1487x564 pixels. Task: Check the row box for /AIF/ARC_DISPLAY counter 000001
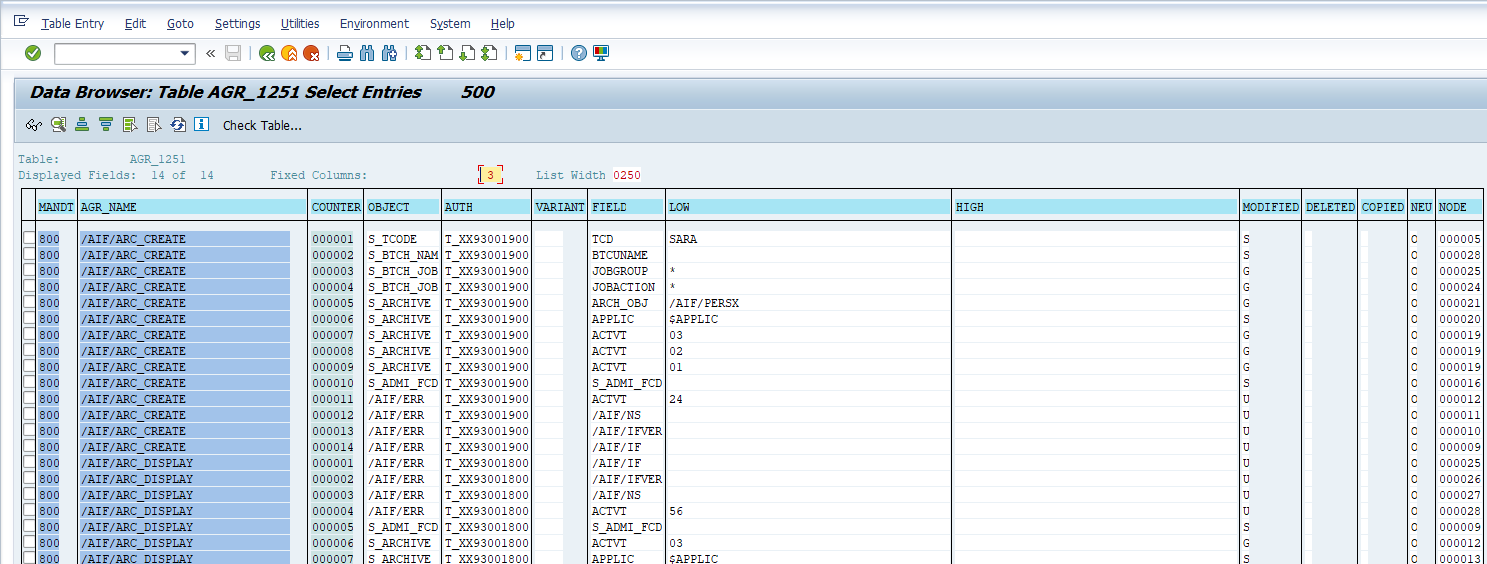[29, 463]
